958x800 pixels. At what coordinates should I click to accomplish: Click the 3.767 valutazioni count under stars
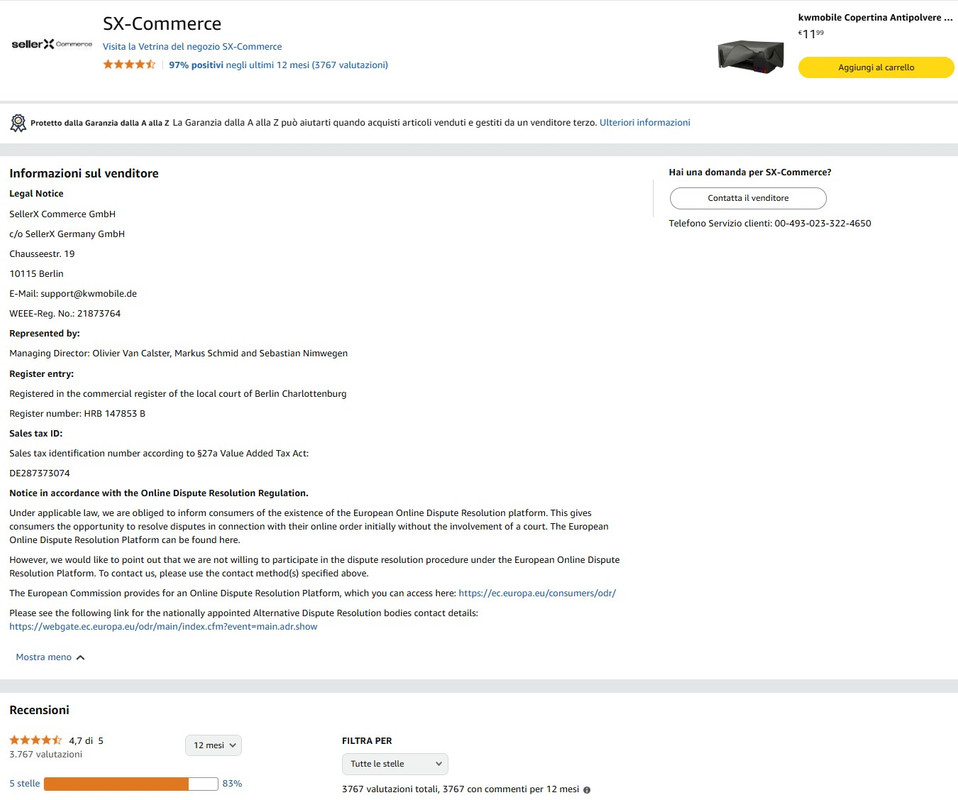46,754
